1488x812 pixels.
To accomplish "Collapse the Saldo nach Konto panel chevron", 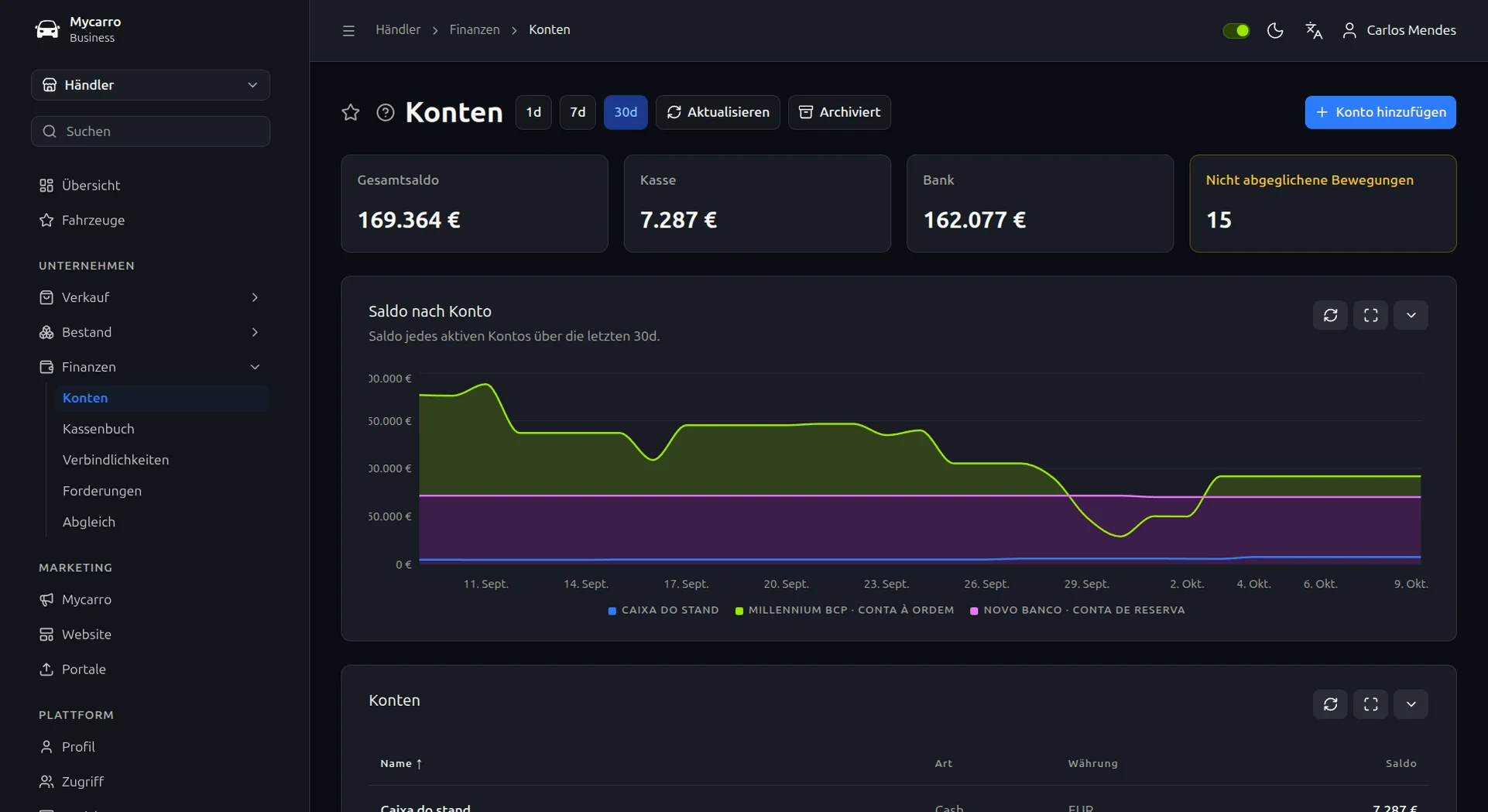I will (1411, 315).
